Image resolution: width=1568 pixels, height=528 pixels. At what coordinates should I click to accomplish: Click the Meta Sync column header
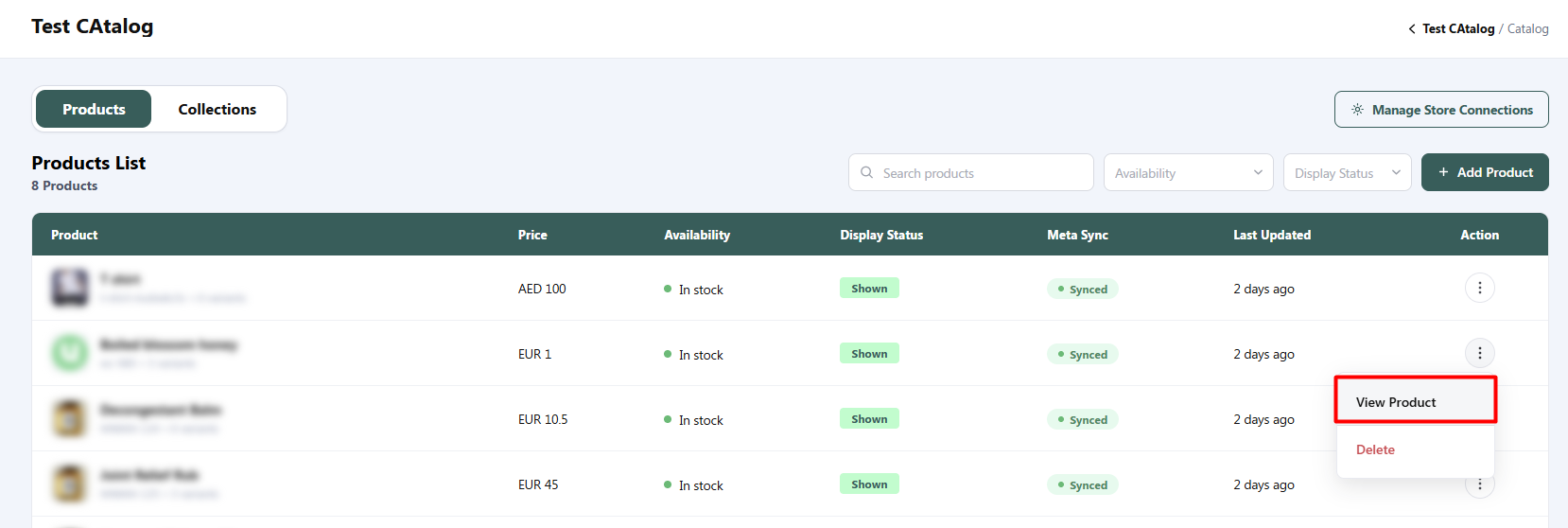tap(1077, 235)
